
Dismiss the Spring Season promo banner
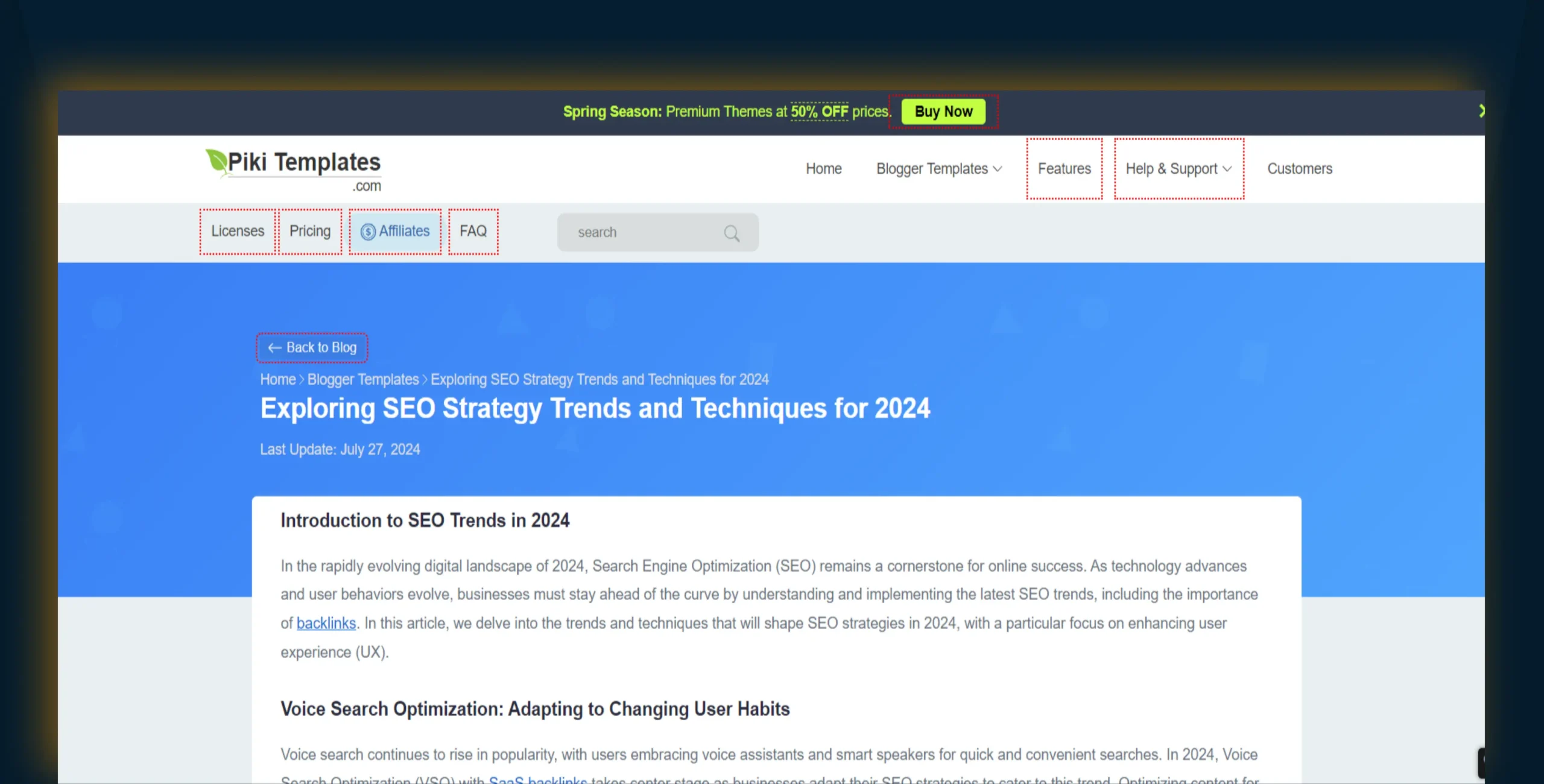pyautogui.click(x=1481, y=111)
